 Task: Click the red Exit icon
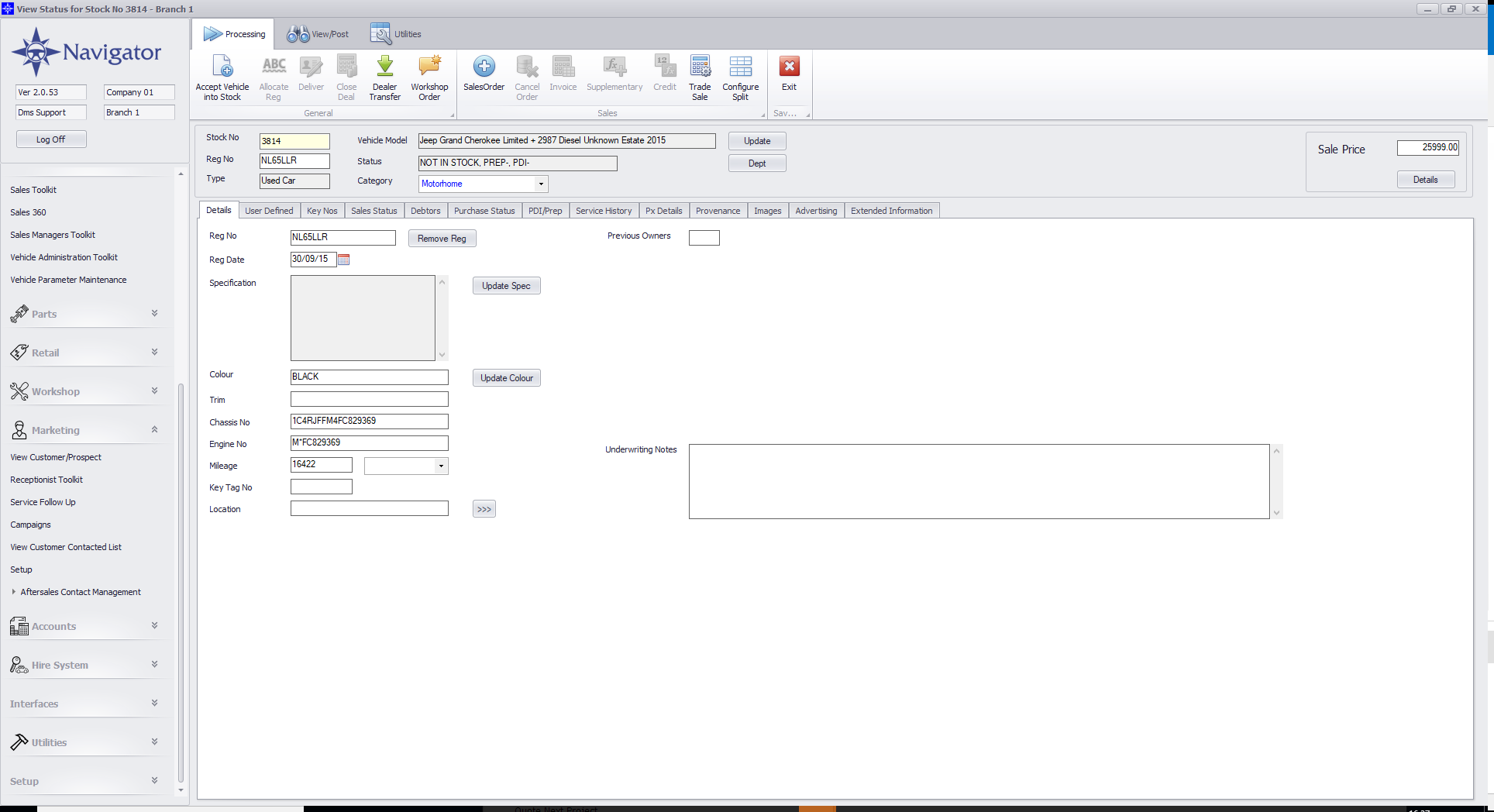tap(789, 67)
